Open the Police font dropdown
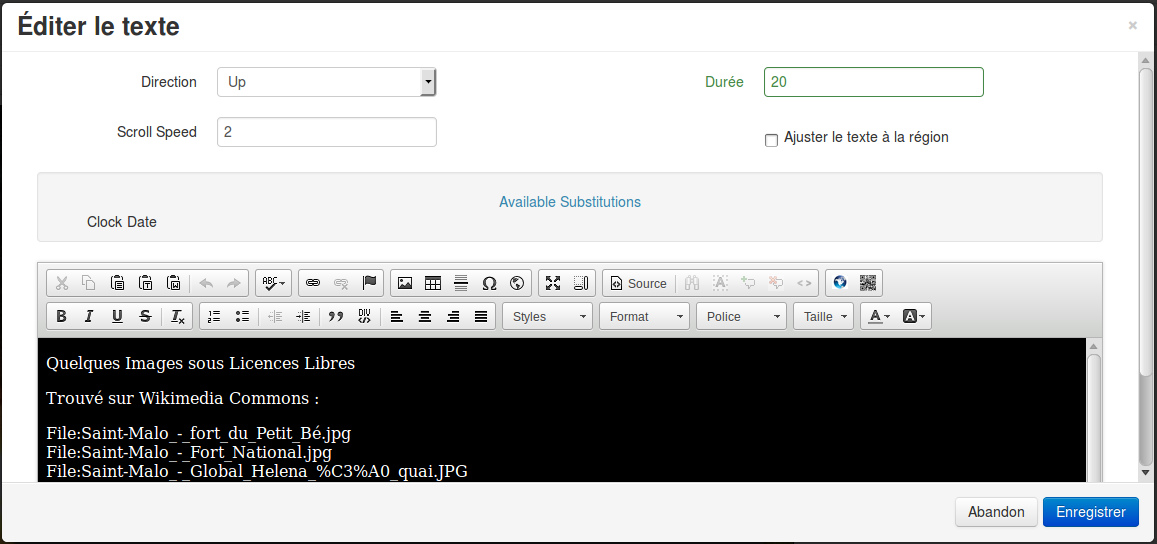The height and width of the screenshot is (544, 1157). pyautogui.click(x=742, y=317)
